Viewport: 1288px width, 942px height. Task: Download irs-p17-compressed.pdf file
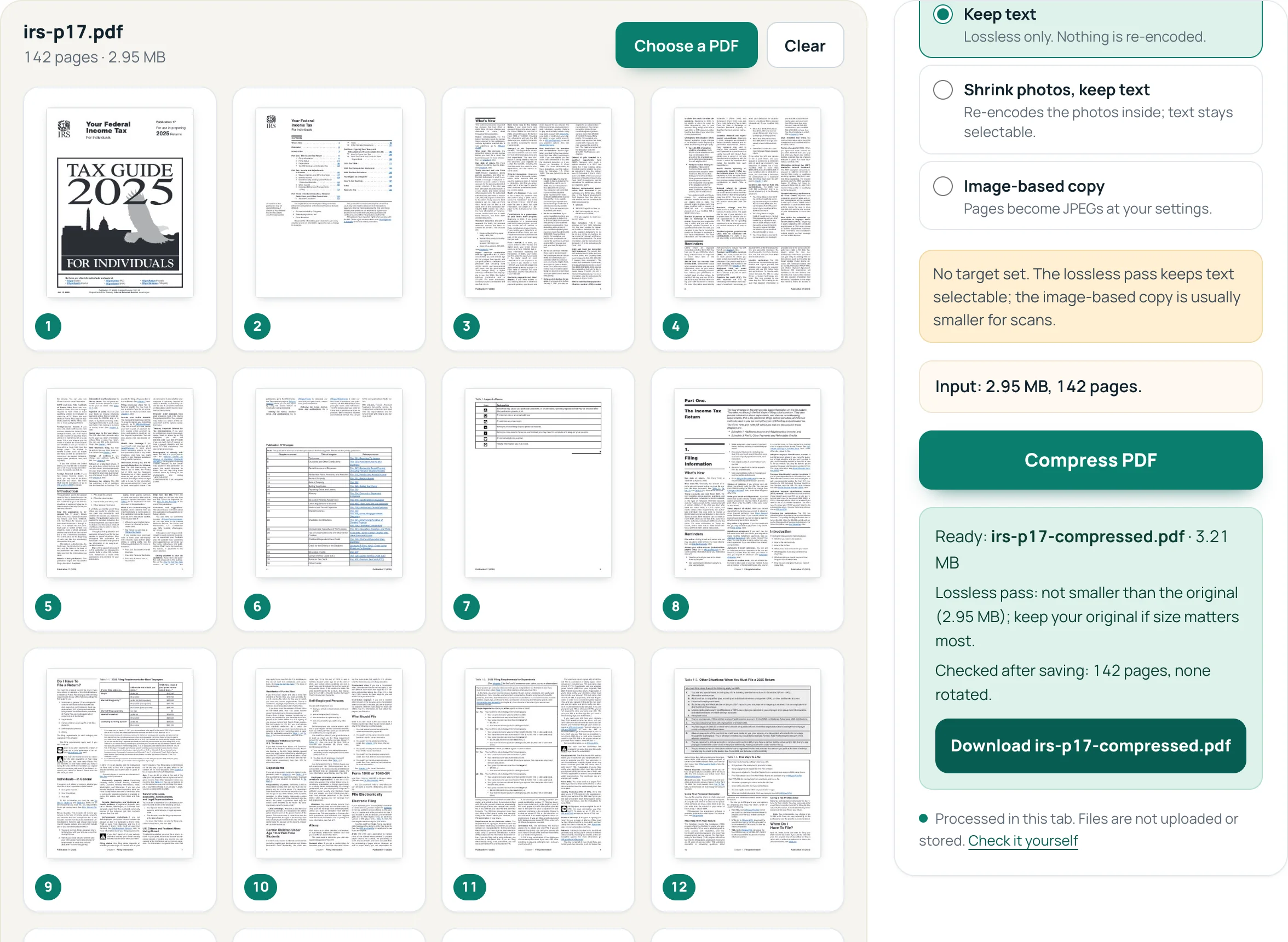point(1090,746)
